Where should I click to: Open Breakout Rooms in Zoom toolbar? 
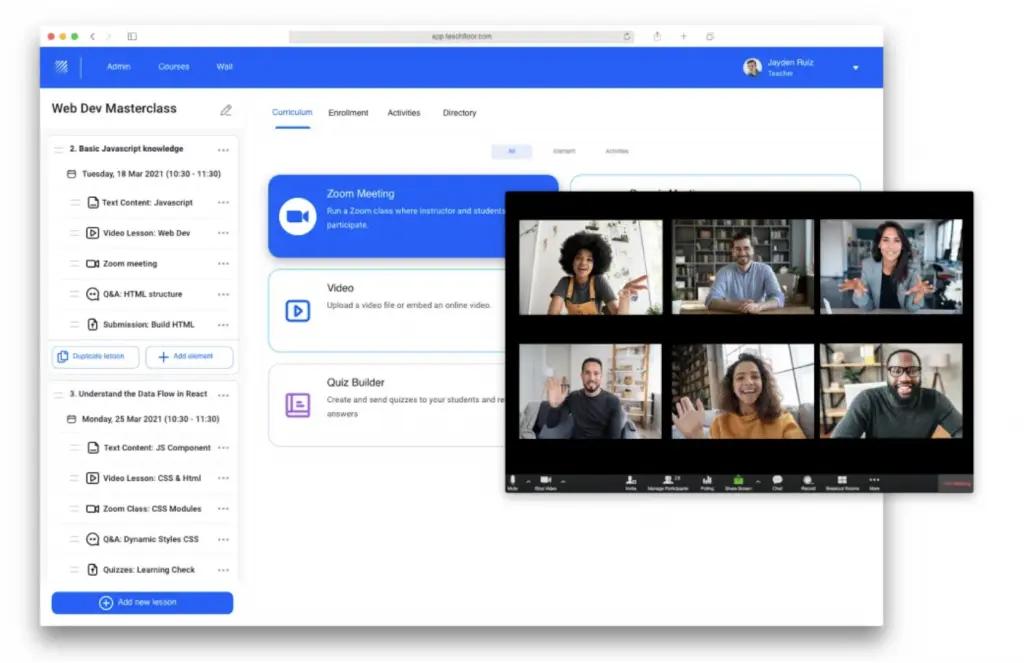point(842,483)
